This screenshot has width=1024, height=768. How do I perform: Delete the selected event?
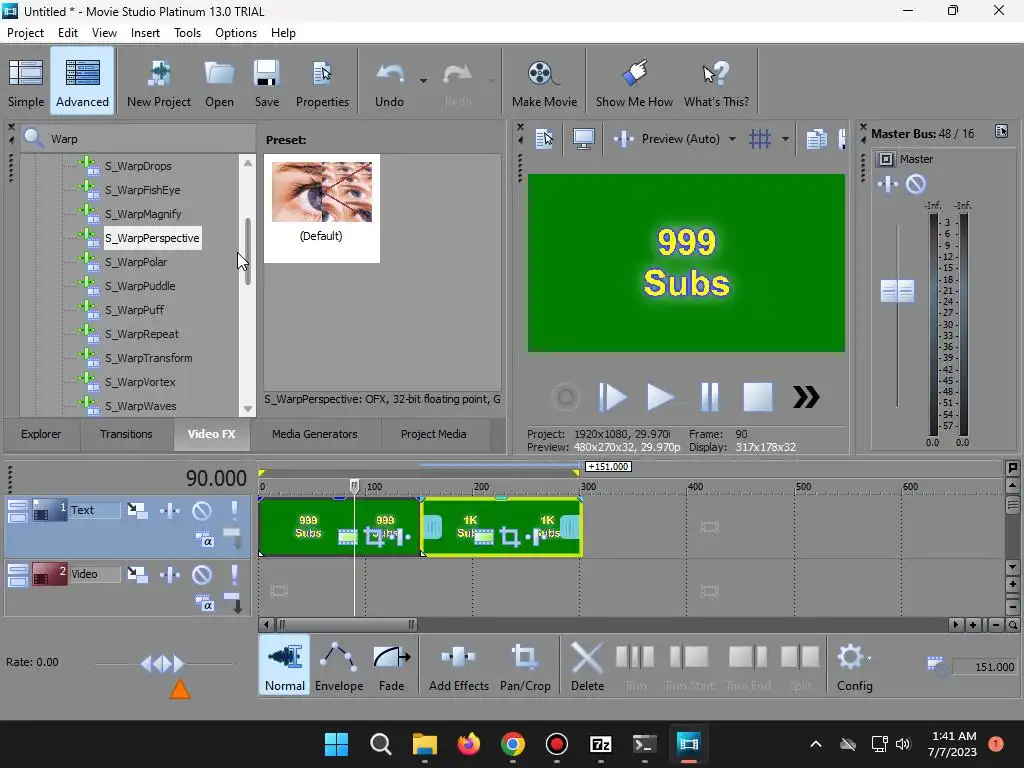587,665
